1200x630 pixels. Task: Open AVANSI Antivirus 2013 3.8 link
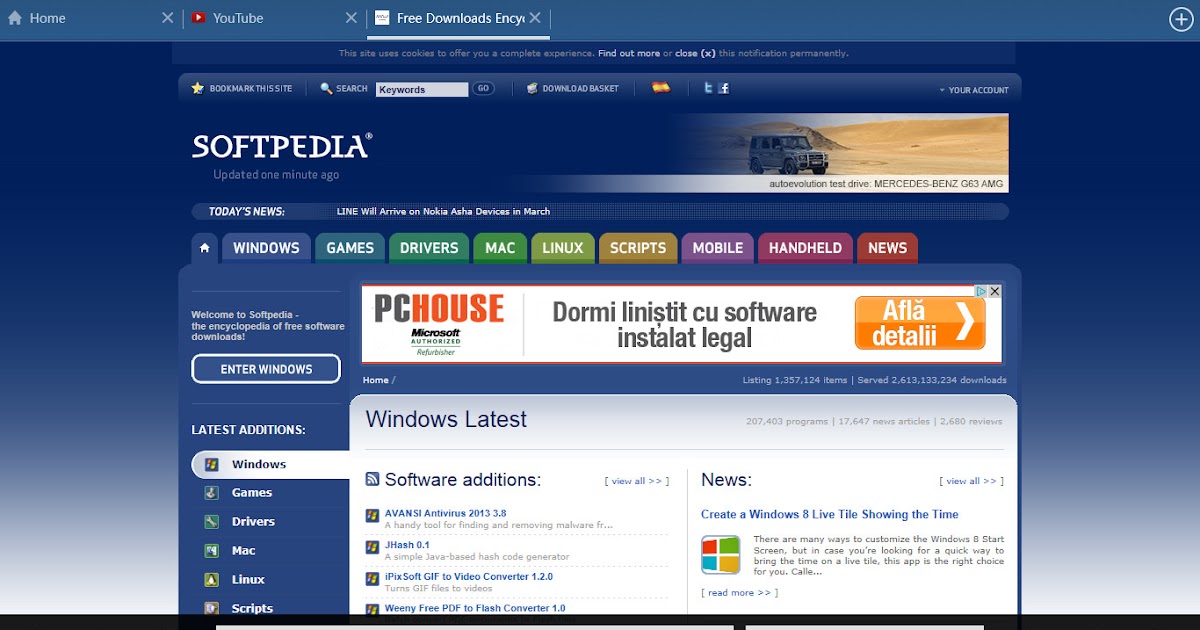tap(445, 513)
